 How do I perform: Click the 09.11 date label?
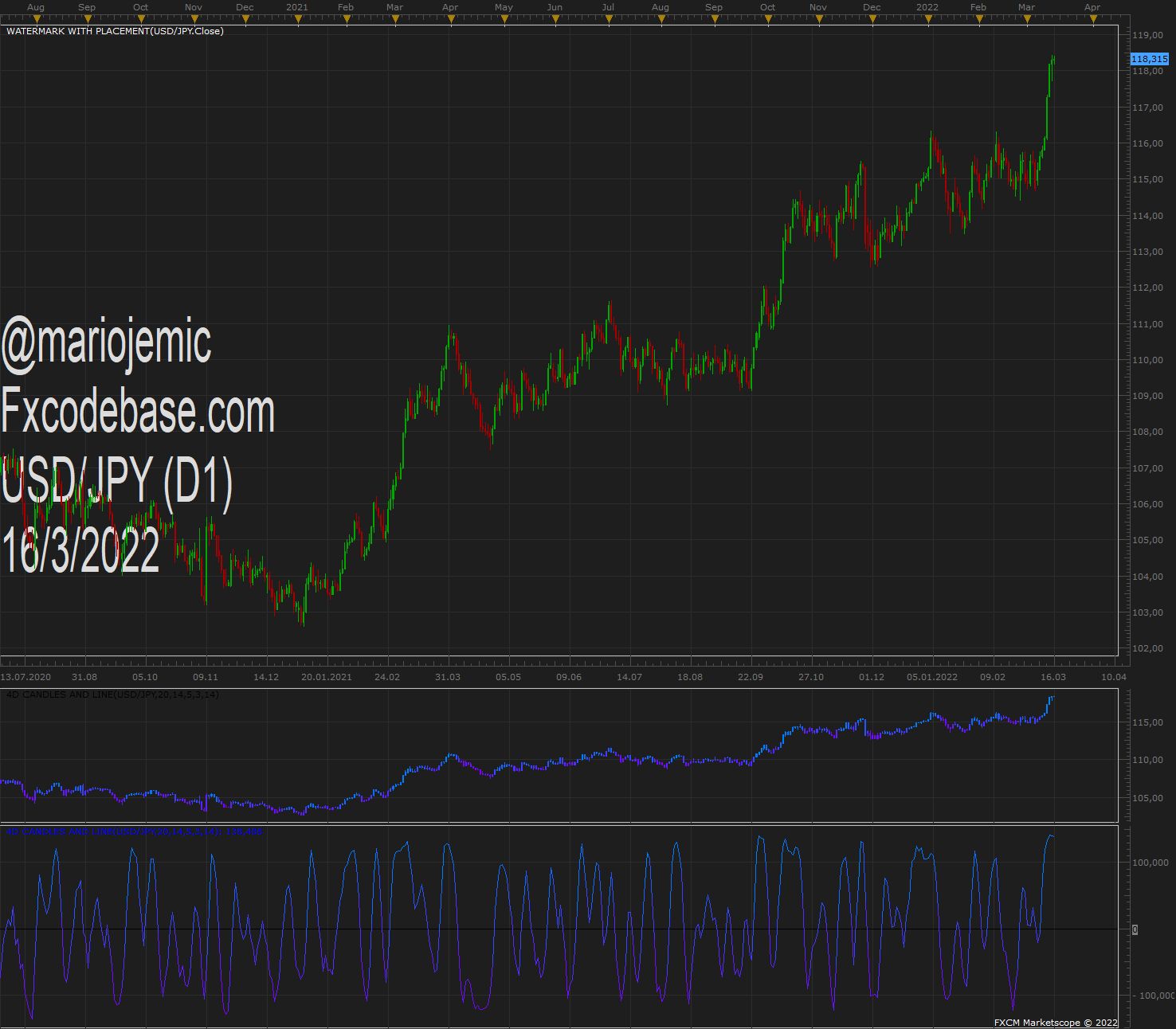click(206, 677)
